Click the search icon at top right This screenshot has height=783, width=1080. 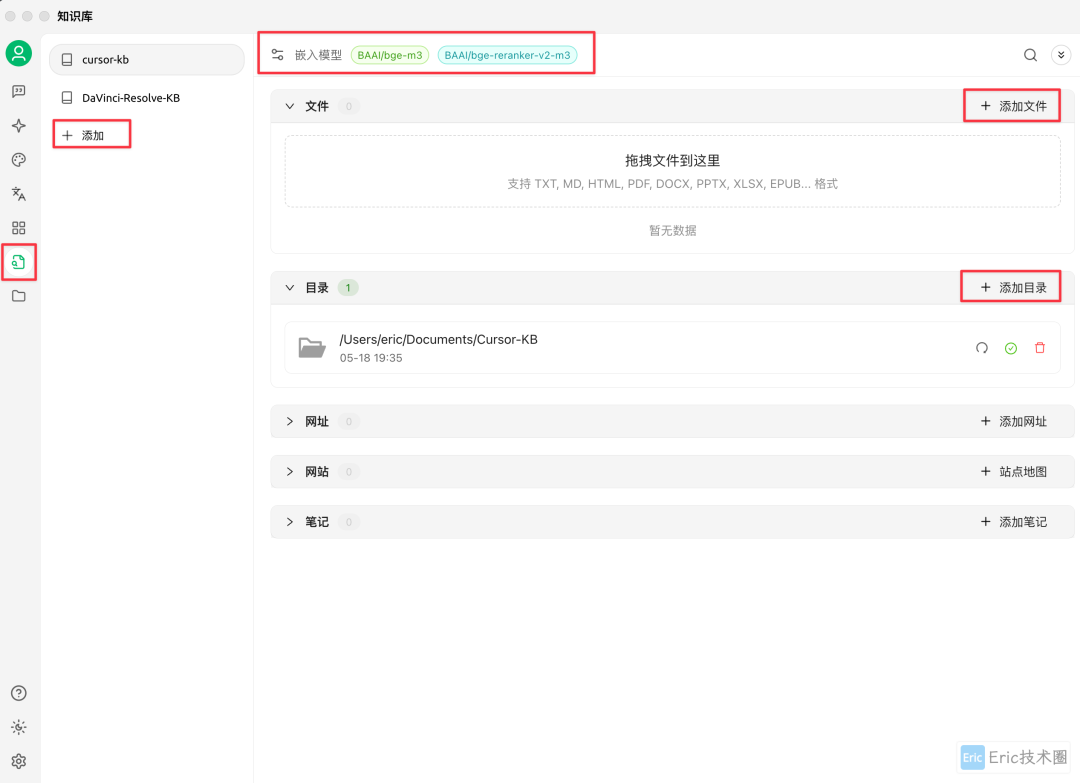1030,55
